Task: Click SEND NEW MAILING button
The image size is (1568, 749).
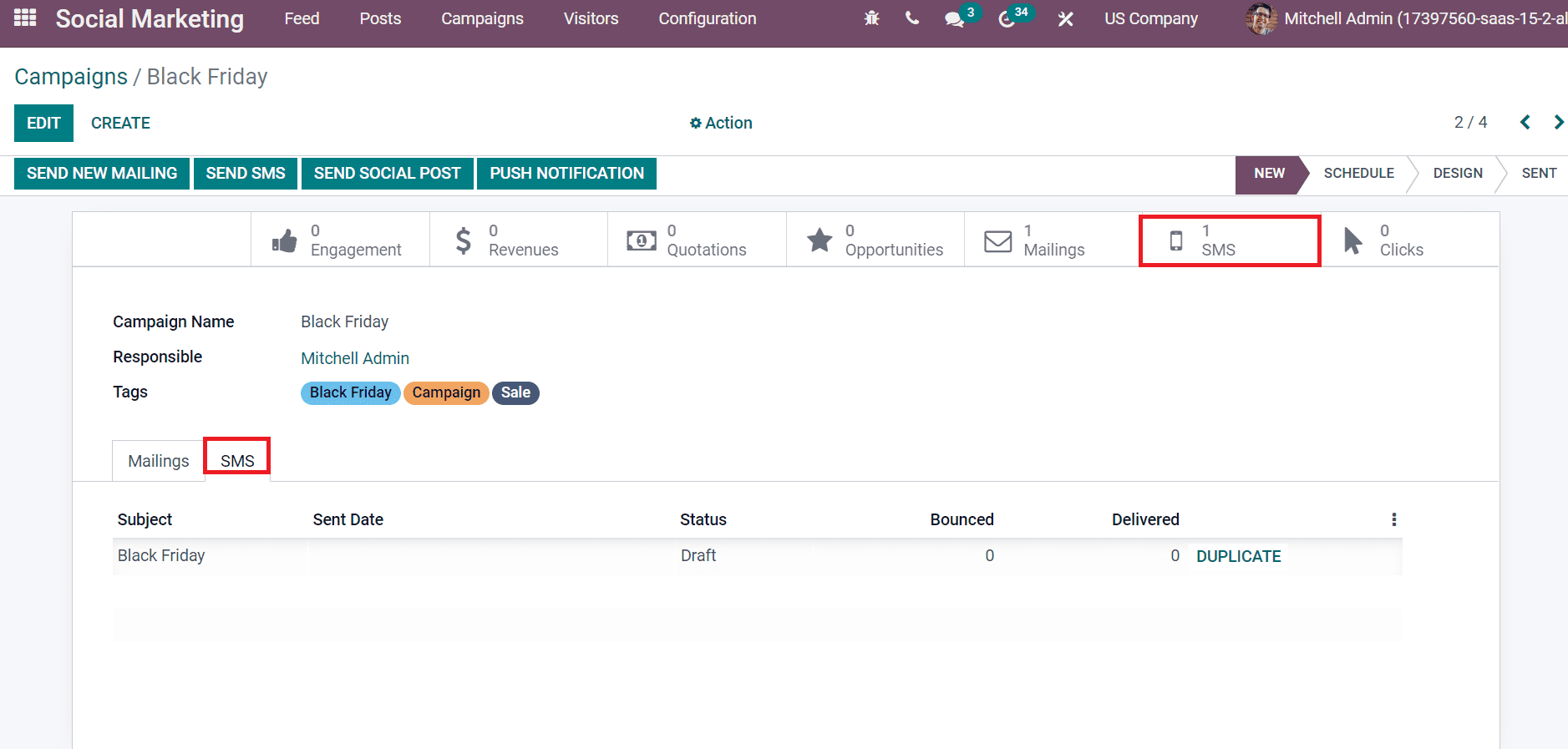Action: pos(102,173)
